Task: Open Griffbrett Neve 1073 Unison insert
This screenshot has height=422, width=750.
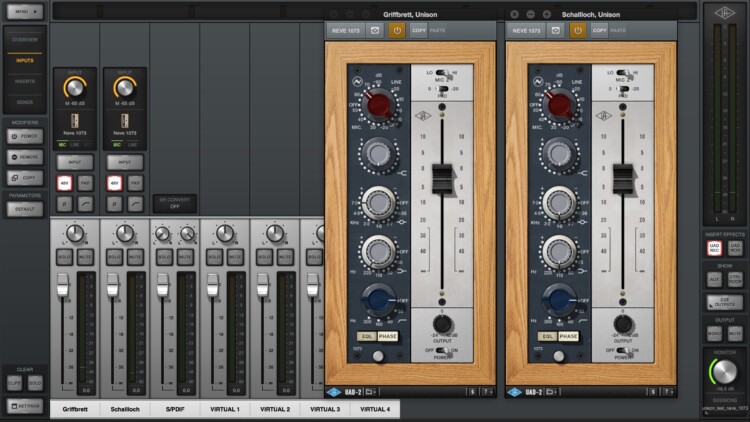Action: pyautogui.click(x=75, y=121)
